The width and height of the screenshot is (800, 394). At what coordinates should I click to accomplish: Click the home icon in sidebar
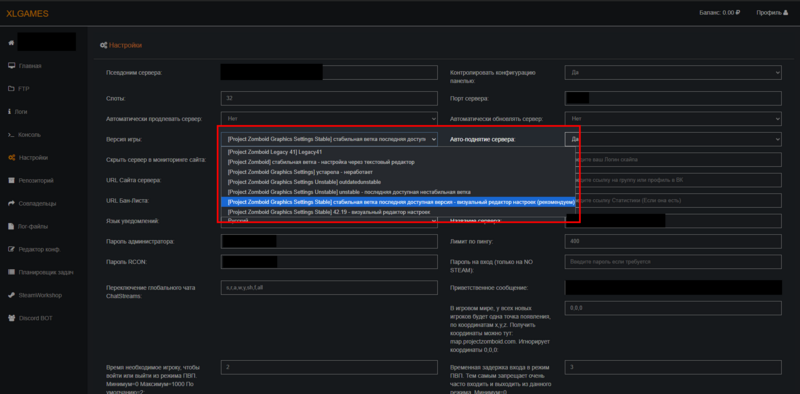11,43
